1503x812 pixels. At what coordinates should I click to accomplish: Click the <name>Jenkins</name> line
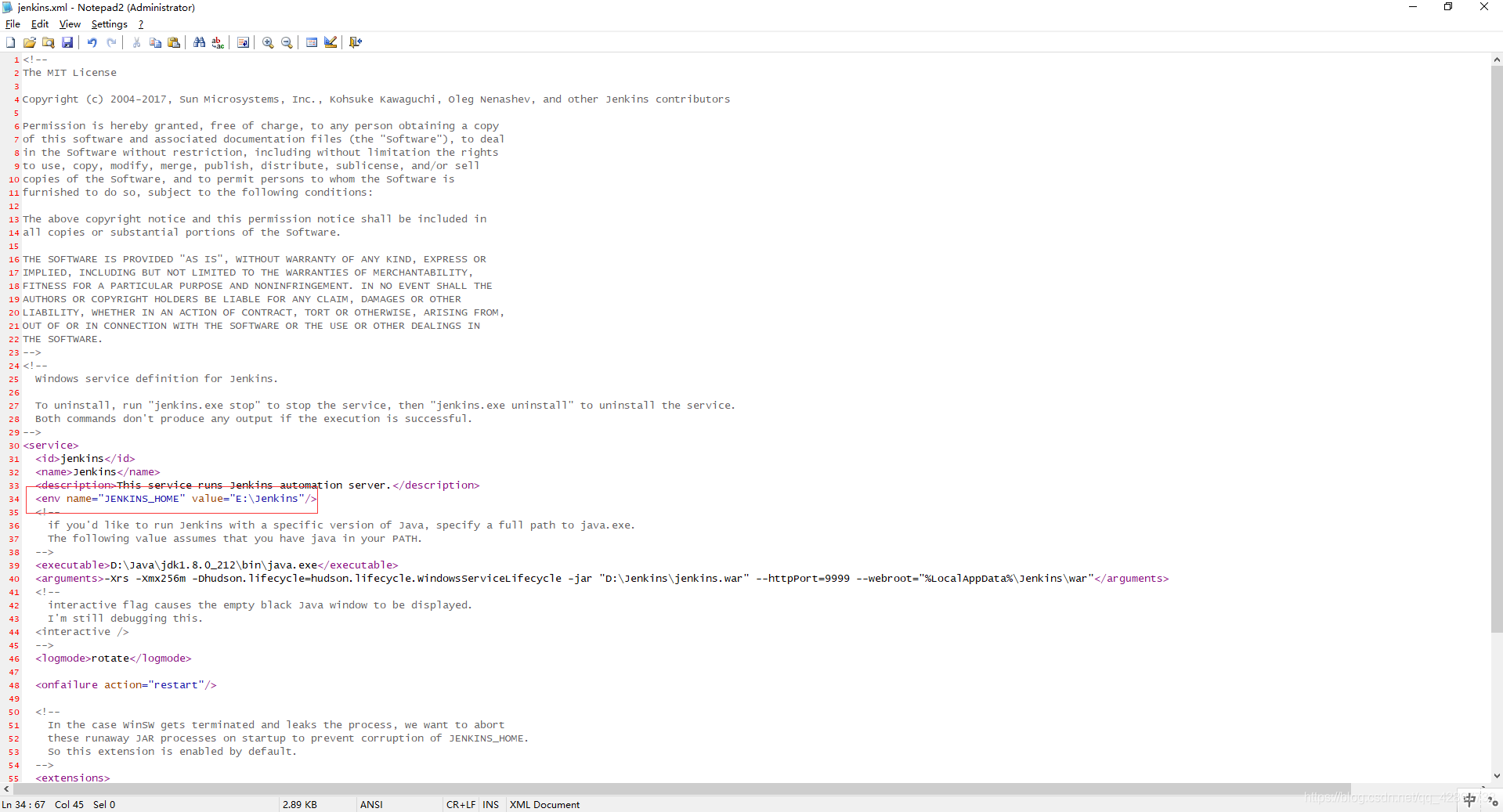98,472
